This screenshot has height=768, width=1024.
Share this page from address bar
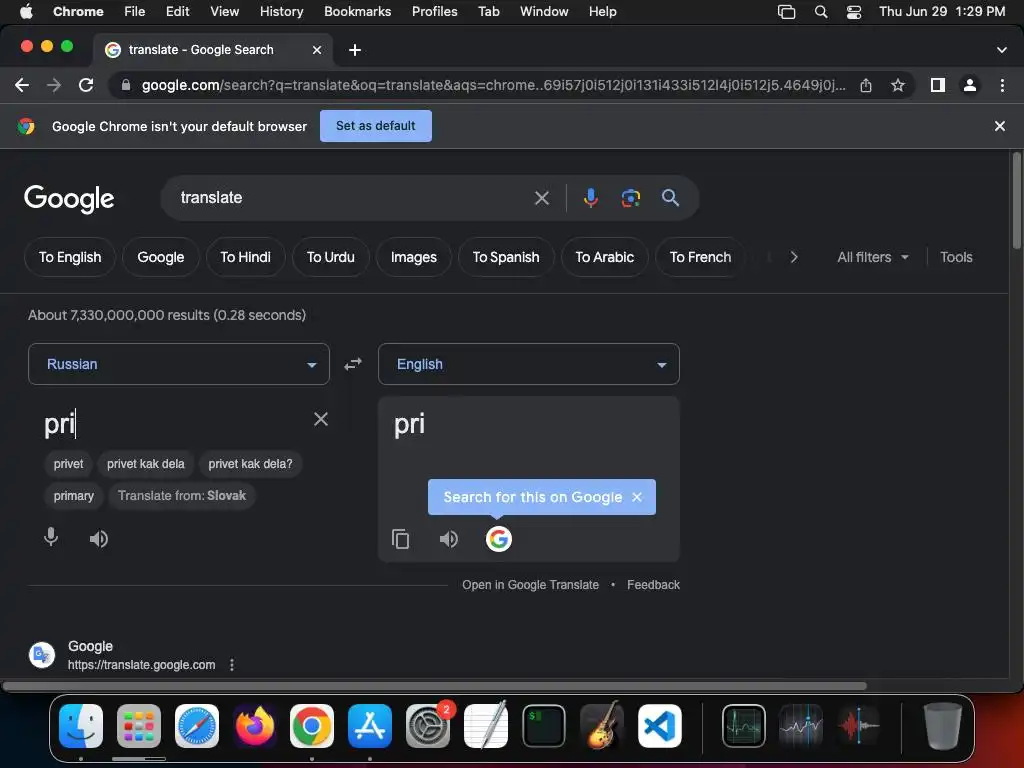(x=866, y=85)
